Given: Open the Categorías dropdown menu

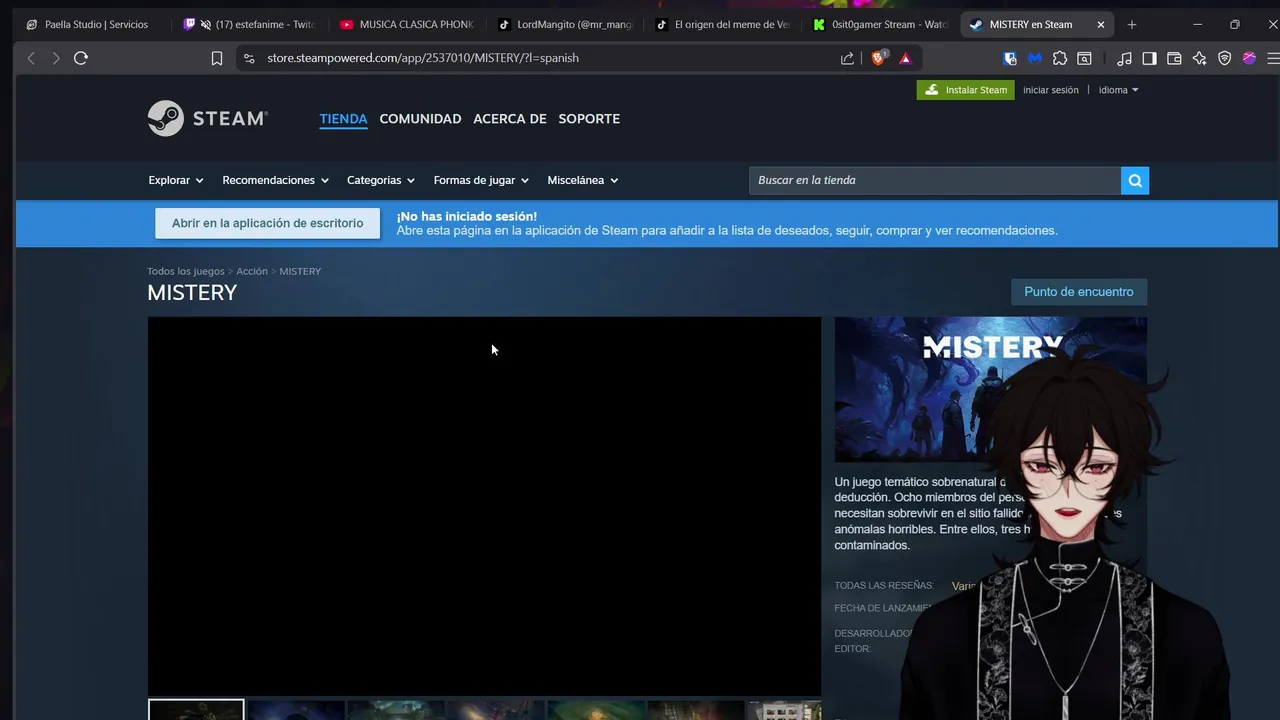Looking at the screenshot, I should point(381,180).
